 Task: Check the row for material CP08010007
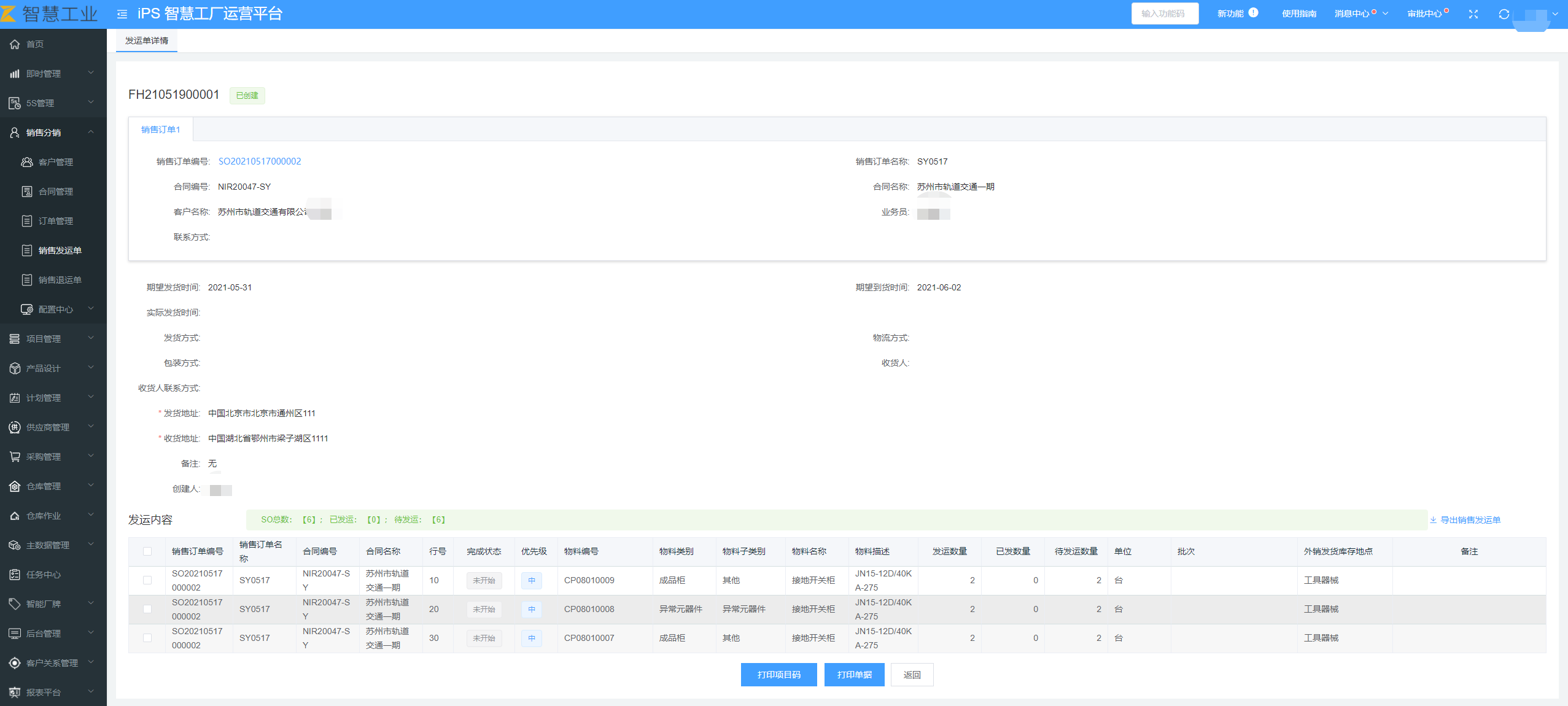point(147,638)
